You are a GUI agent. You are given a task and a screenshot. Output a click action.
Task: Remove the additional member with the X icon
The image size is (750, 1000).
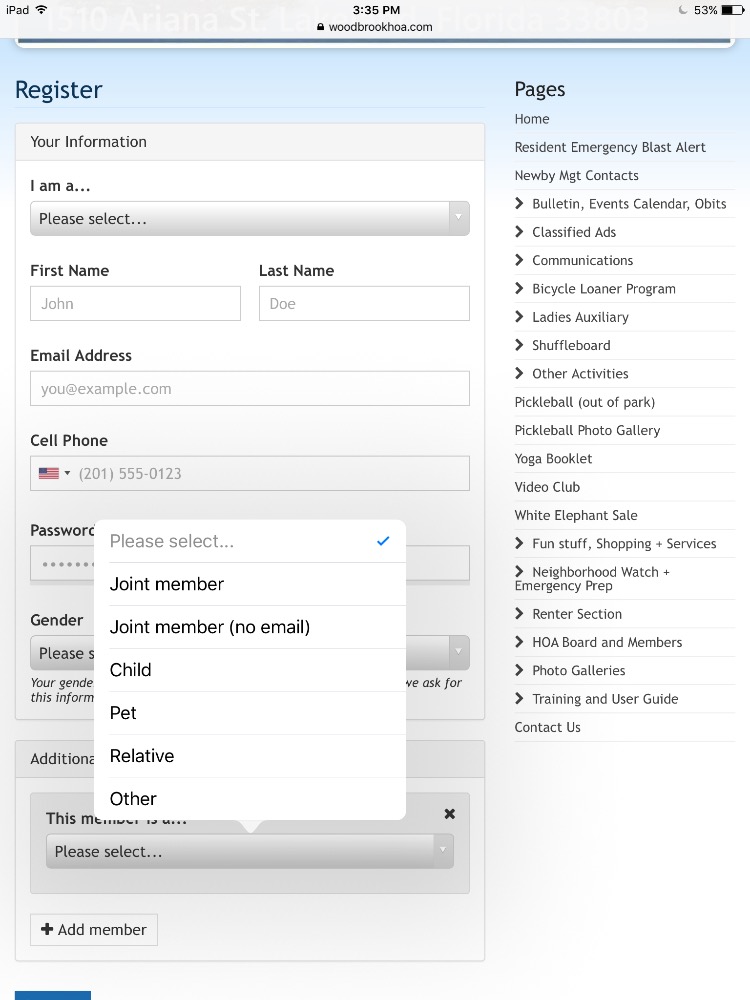[450, 814]
